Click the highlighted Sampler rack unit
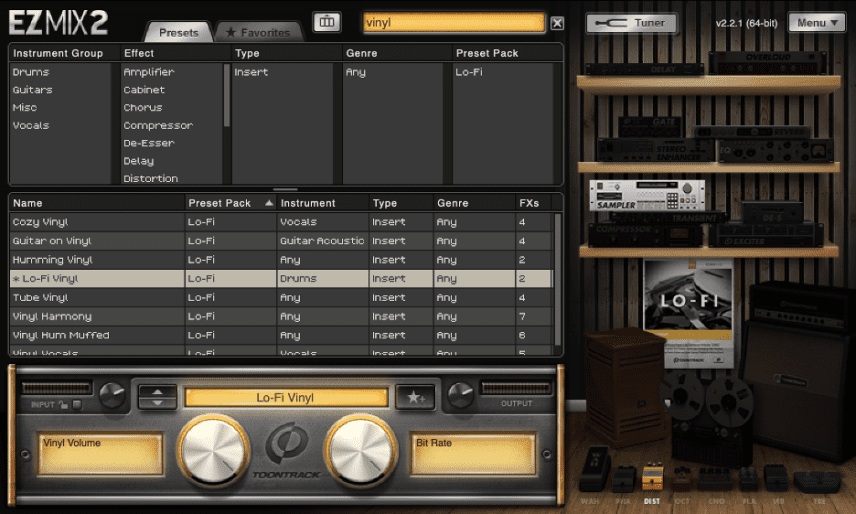Image resolution: width=856 pixels, height=514 pixels. [647, 195]
